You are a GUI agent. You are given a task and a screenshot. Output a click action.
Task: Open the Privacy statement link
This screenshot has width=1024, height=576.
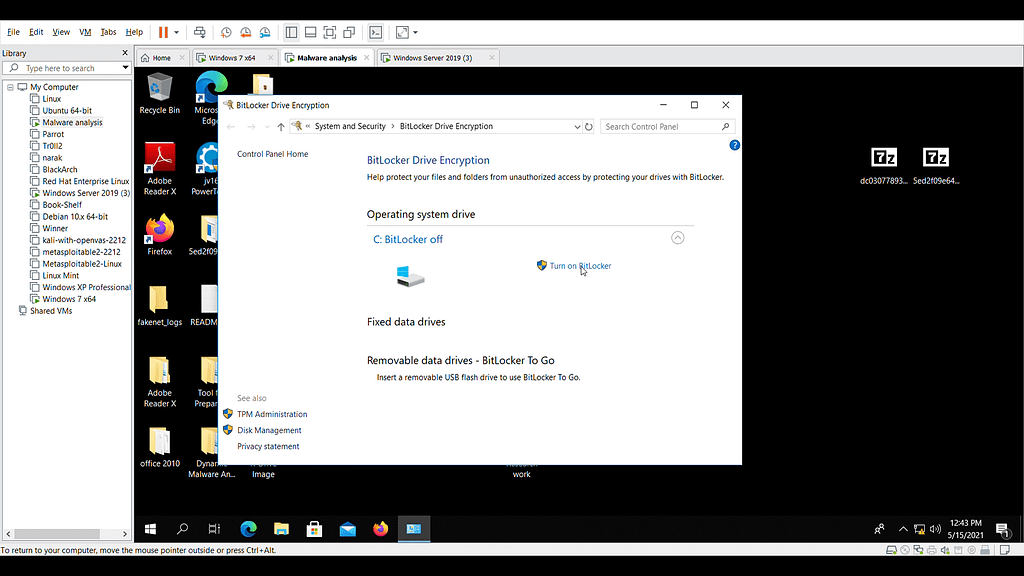pos(268,447)
